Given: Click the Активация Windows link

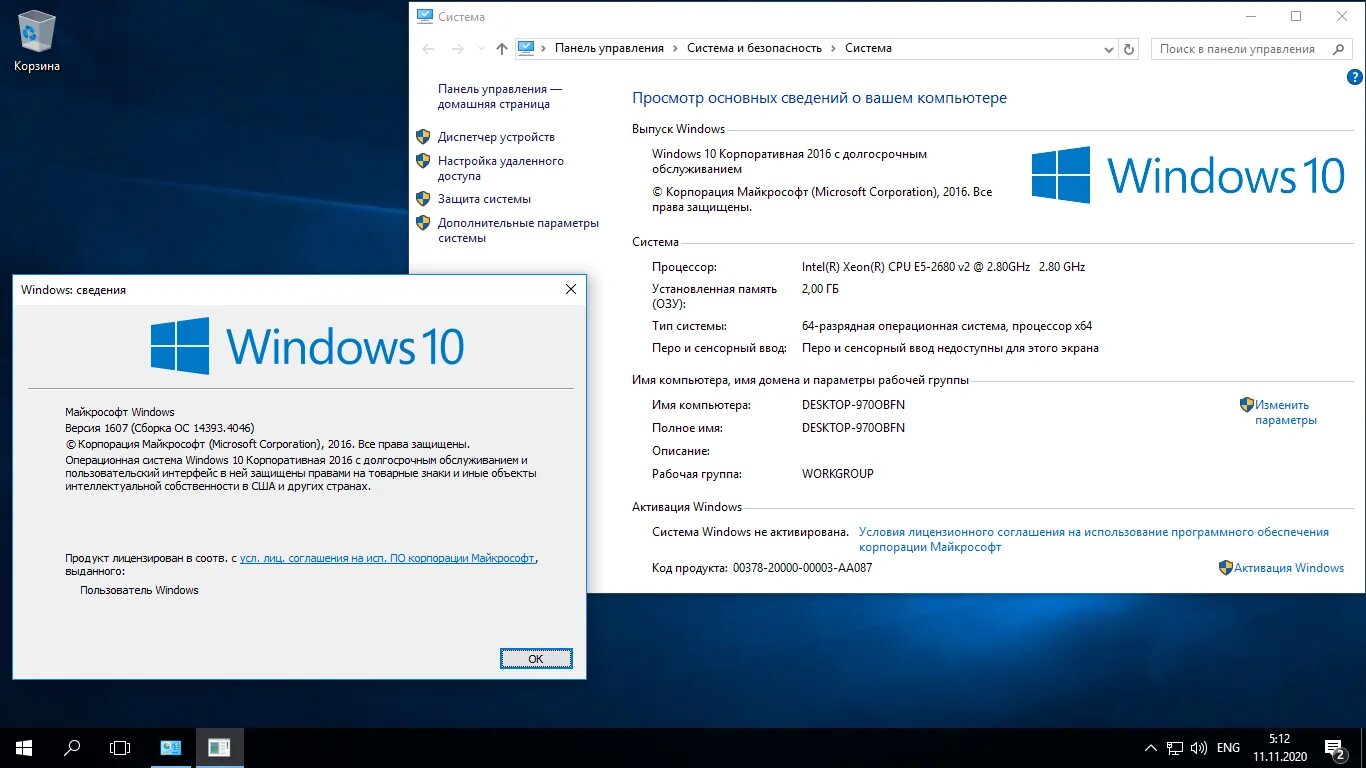Looking at the screenshot, I should pos(1289,568).
